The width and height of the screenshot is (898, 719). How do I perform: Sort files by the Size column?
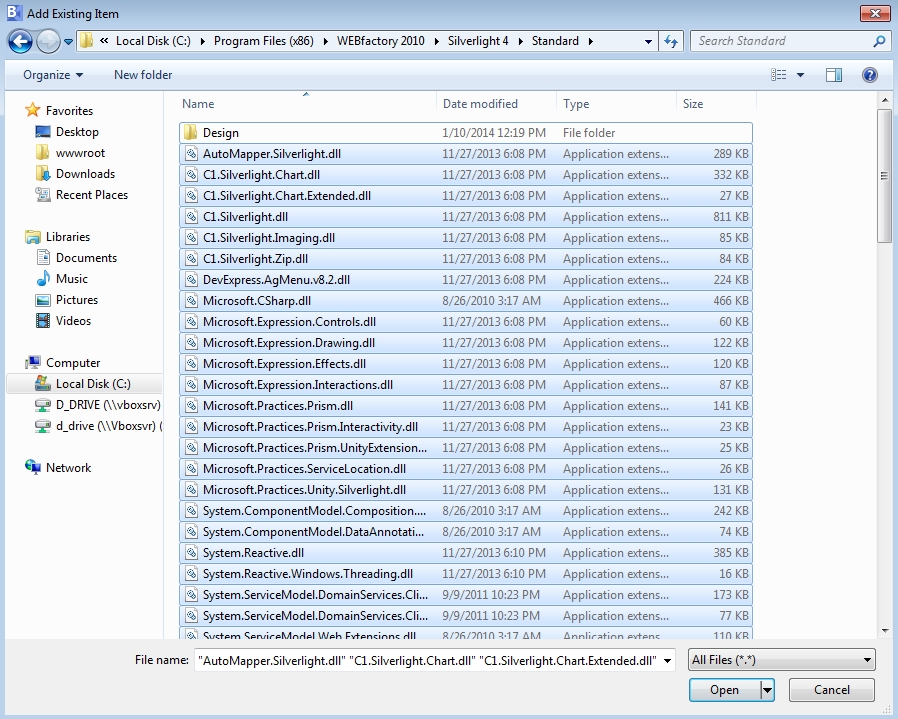693,104
